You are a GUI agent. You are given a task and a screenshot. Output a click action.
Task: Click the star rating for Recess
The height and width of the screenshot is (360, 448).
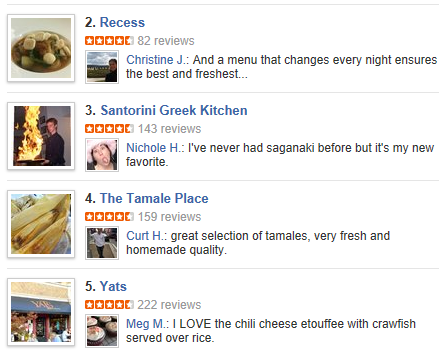click(109, 41)
